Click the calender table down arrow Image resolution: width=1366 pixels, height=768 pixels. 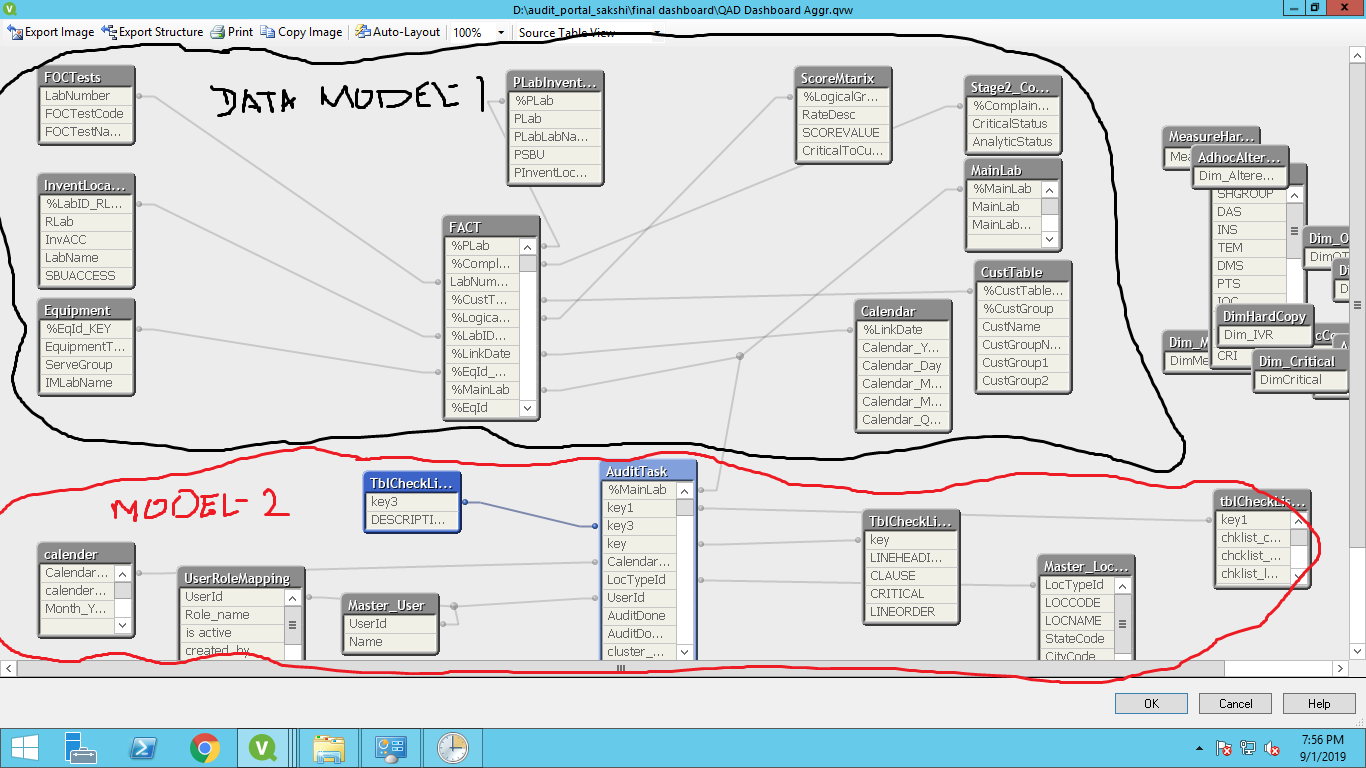[x=123, y=625]
